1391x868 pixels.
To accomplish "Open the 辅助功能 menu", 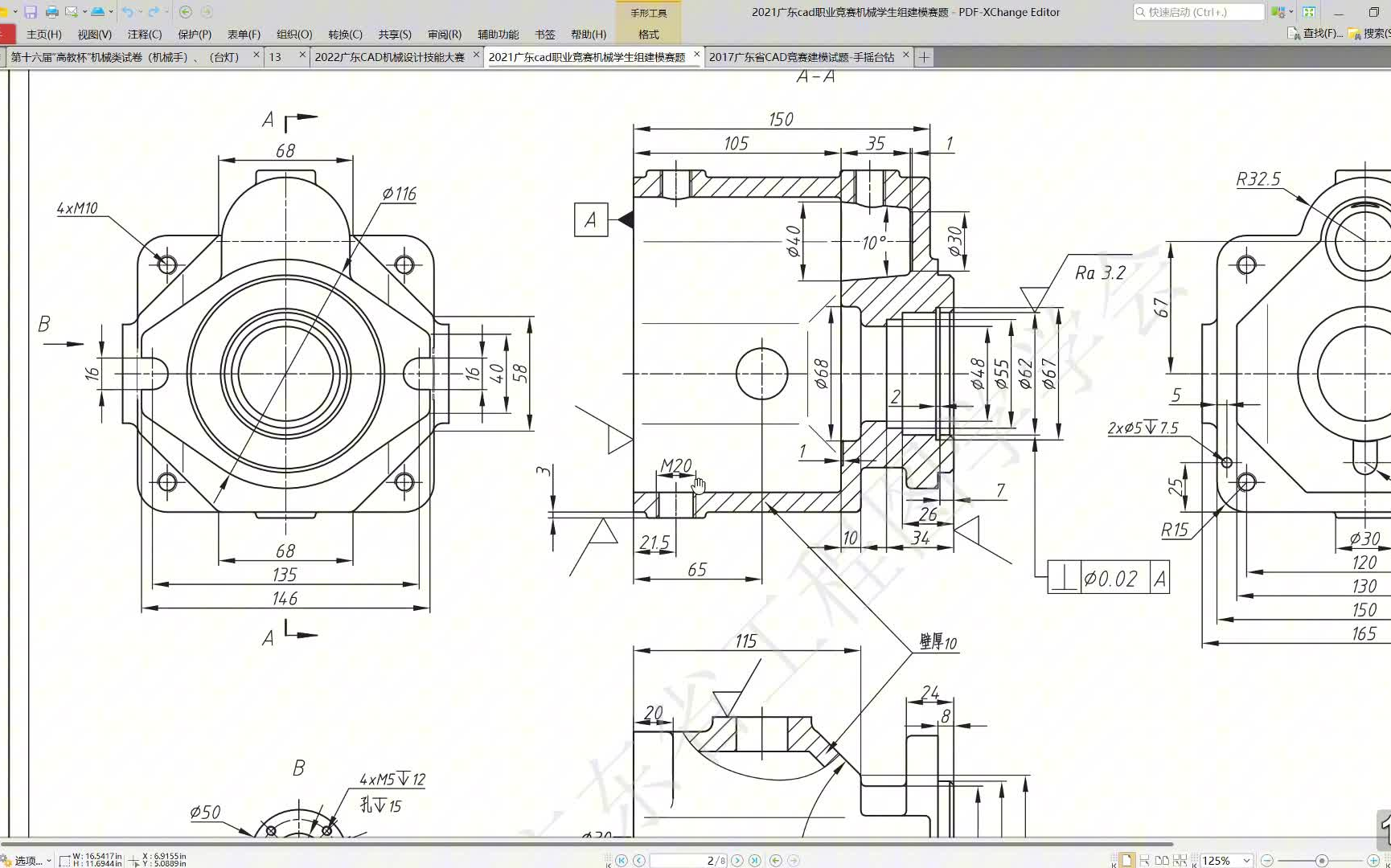I will click(x=499, y=35).
